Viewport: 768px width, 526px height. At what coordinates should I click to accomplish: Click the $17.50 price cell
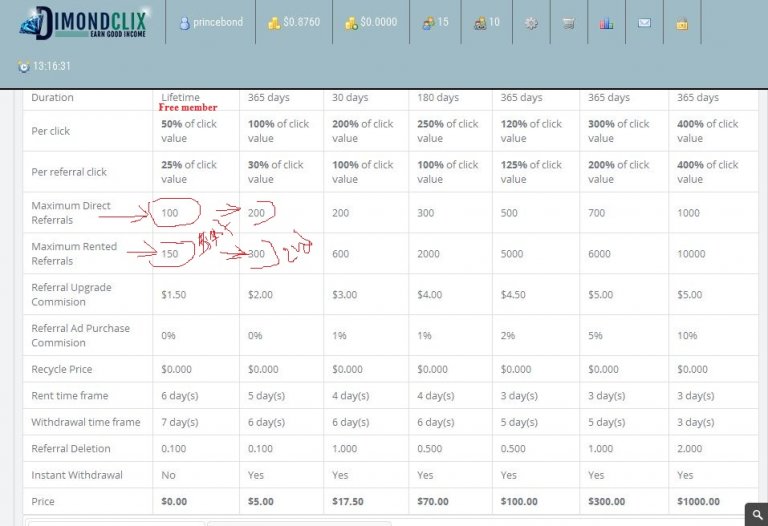click(x=347, y=501)
